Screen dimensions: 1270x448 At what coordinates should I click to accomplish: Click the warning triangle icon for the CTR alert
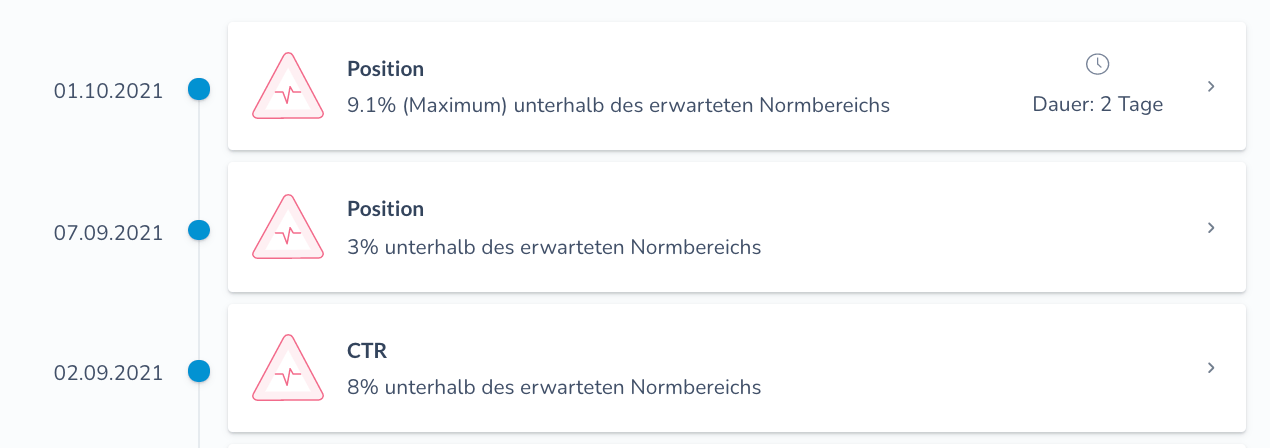288,369
